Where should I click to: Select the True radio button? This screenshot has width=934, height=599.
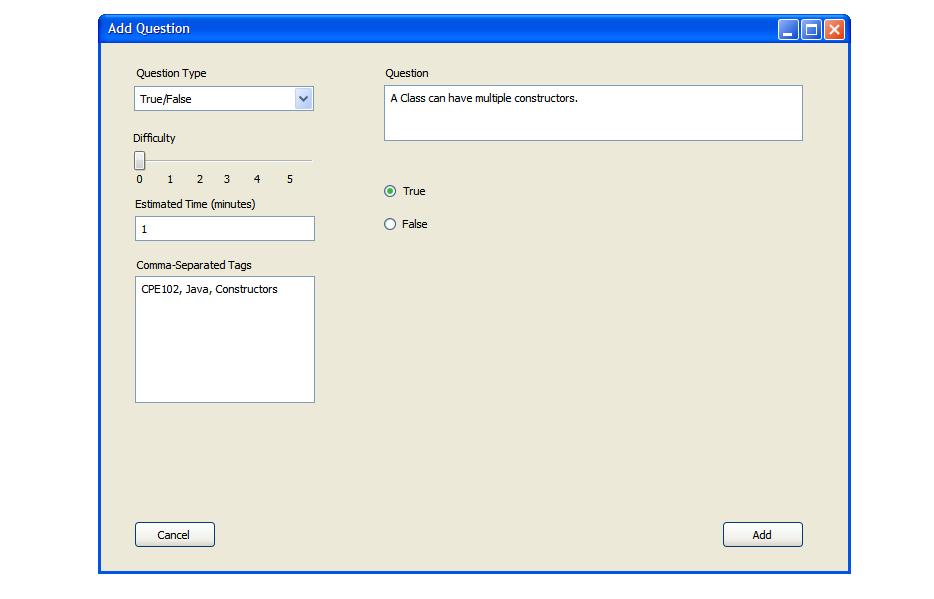pyautogui.click(x=390, y=191)
